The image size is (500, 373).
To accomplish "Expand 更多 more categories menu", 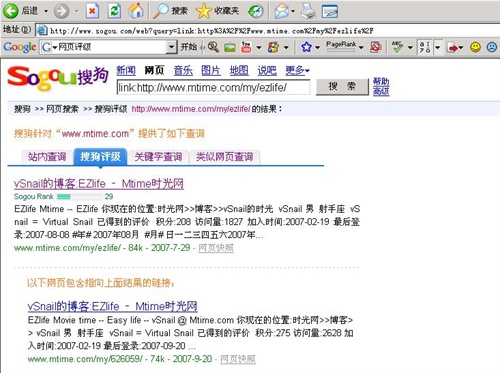I will 297,70.
